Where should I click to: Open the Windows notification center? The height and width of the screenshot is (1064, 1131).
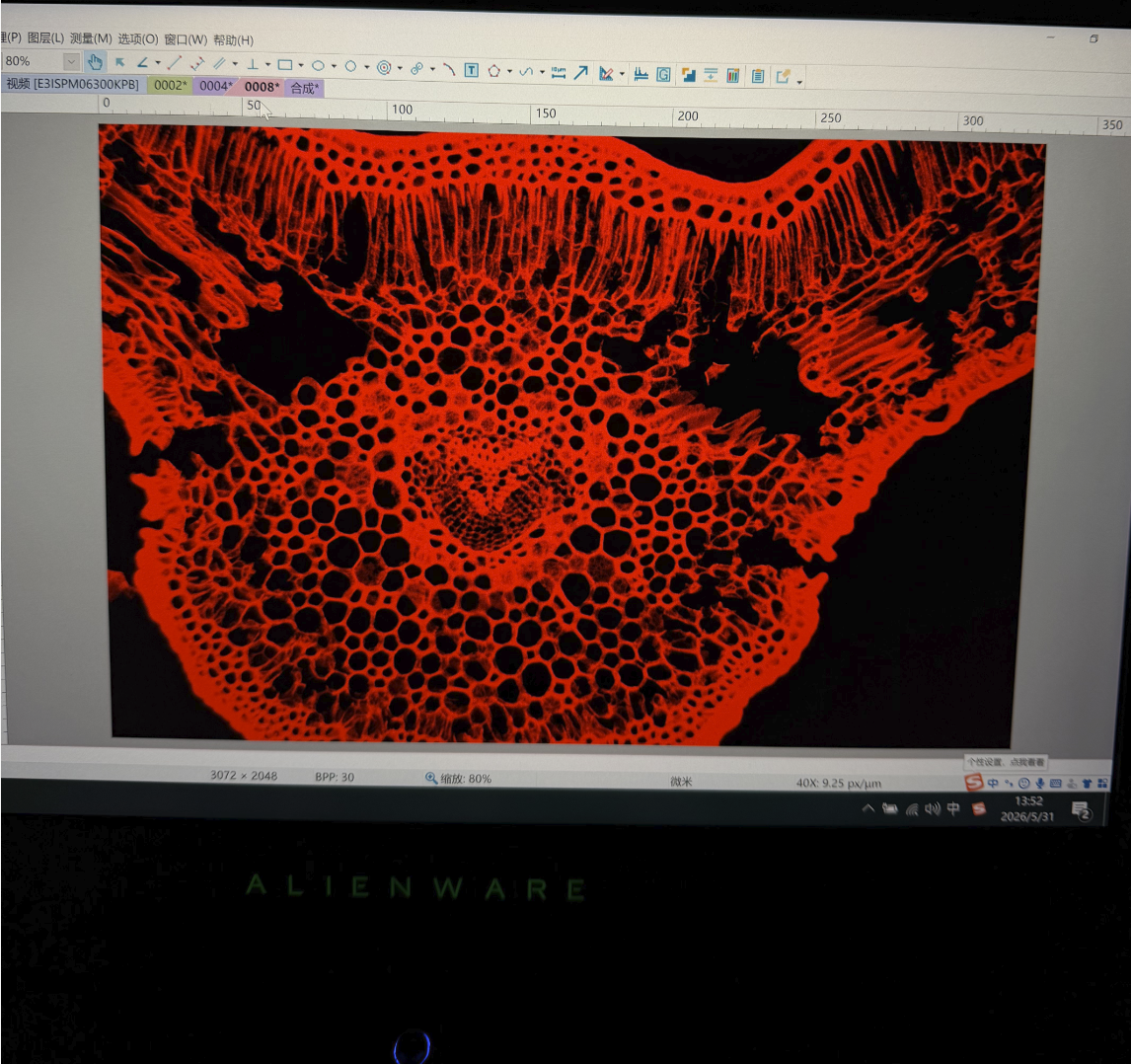1082,811
